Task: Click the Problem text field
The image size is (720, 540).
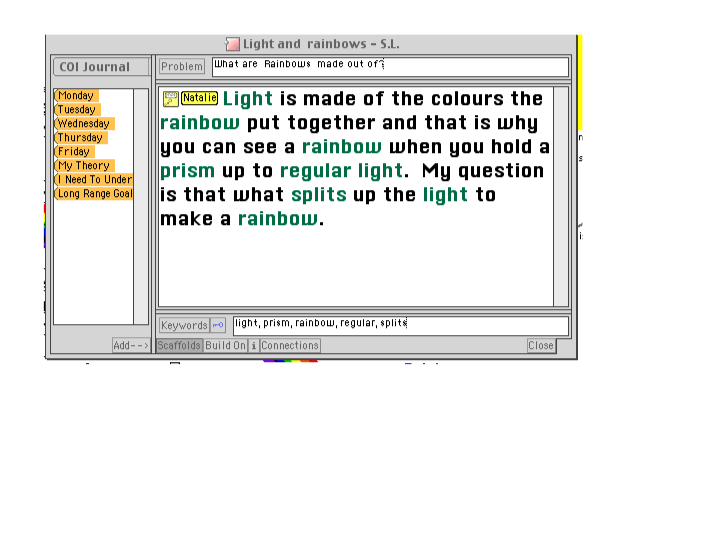Action: point(390,67)
